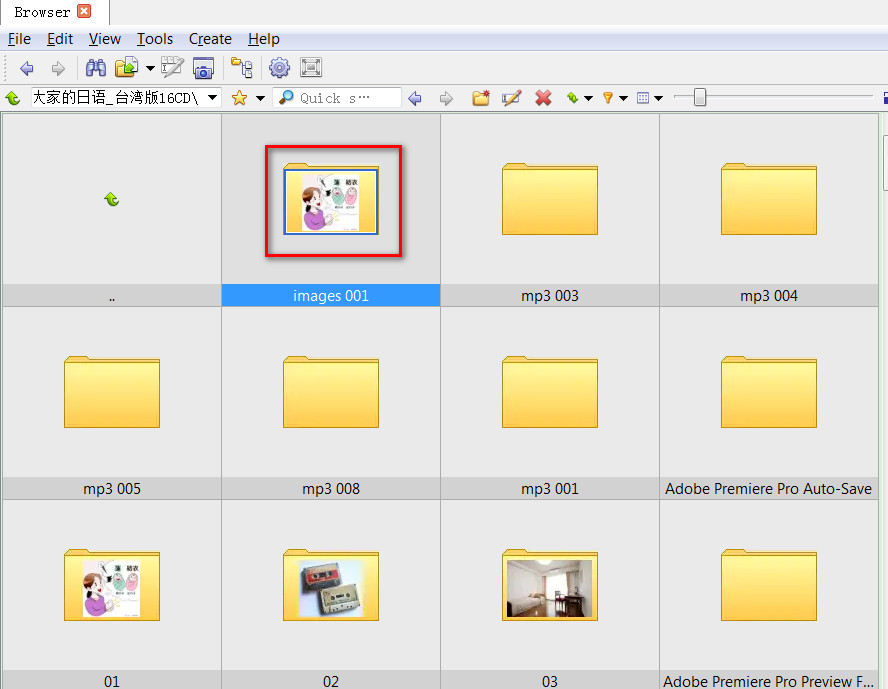This screenshot has width=888, height=689.
Task: Select the mp3 003 folder
Action: [550, 199]
